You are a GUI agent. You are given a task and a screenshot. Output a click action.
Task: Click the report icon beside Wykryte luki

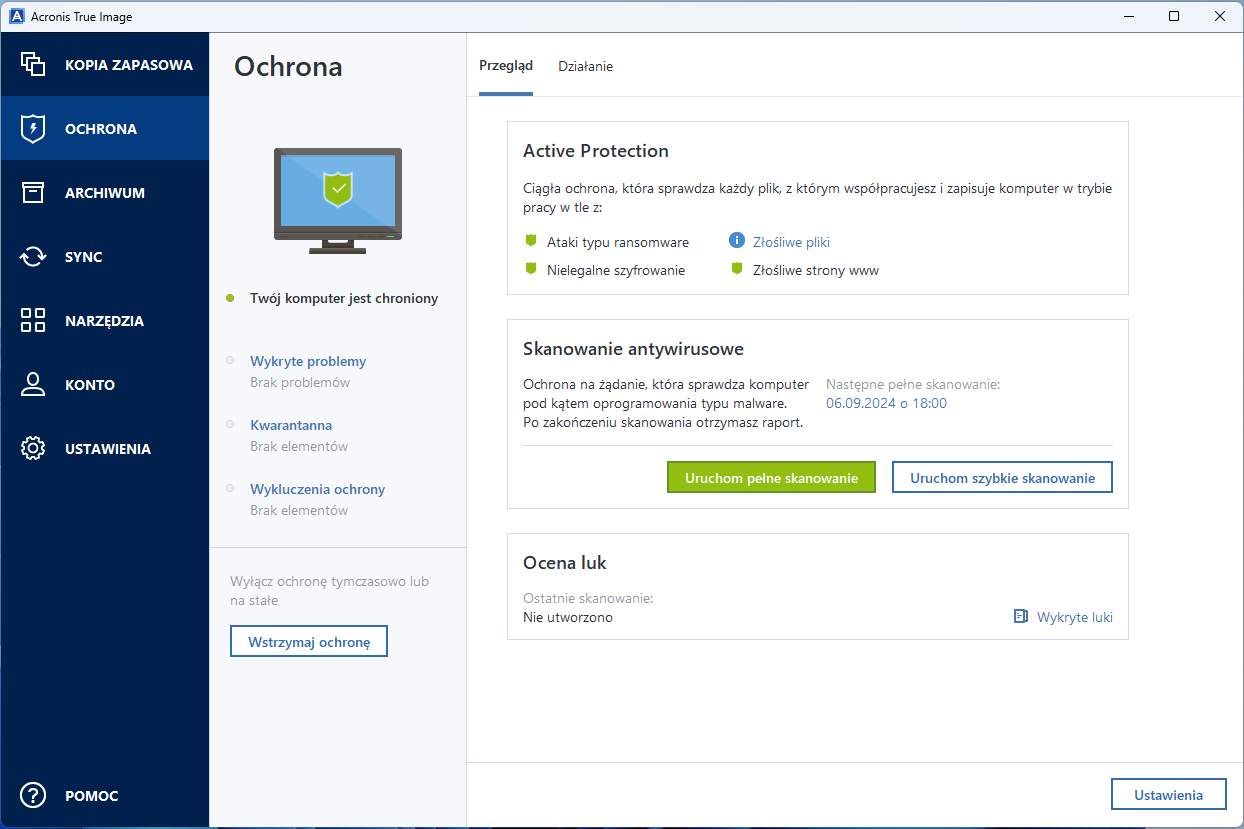[1020, 616]
